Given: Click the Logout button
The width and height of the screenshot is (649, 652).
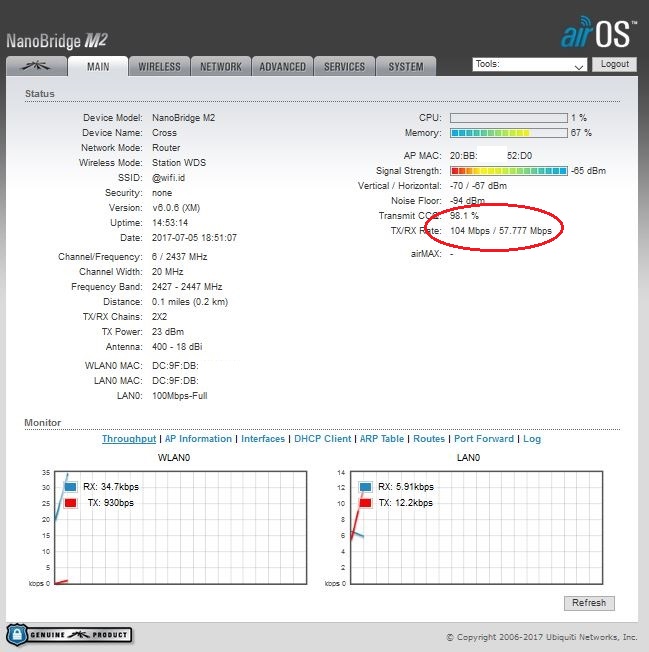Looking at the screenshot, I should point(614,64).
